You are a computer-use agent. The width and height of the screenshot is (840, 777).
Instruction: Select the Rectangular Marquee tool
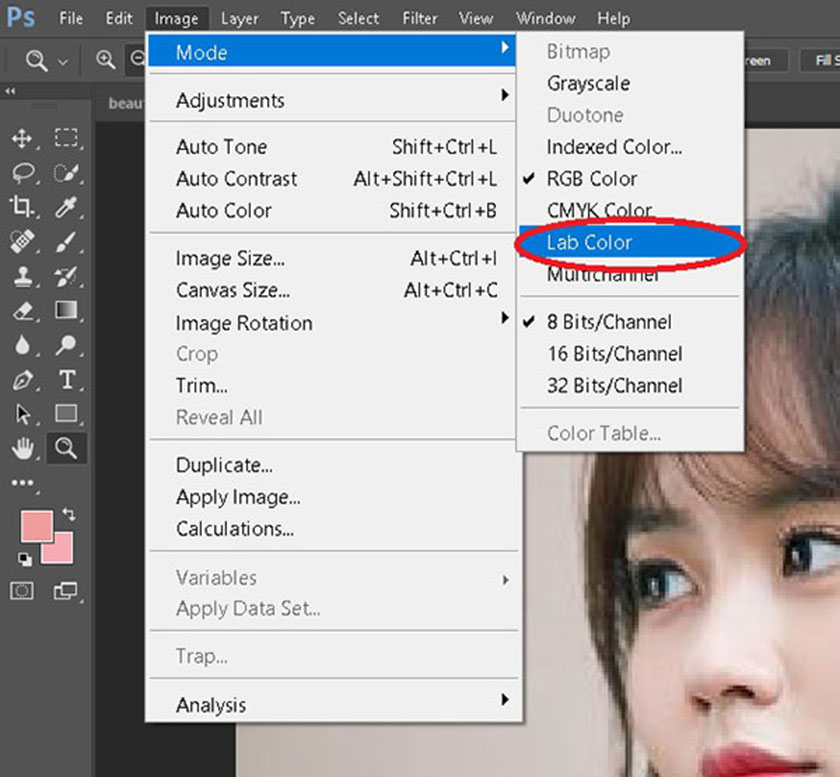[x=66, y=138]
